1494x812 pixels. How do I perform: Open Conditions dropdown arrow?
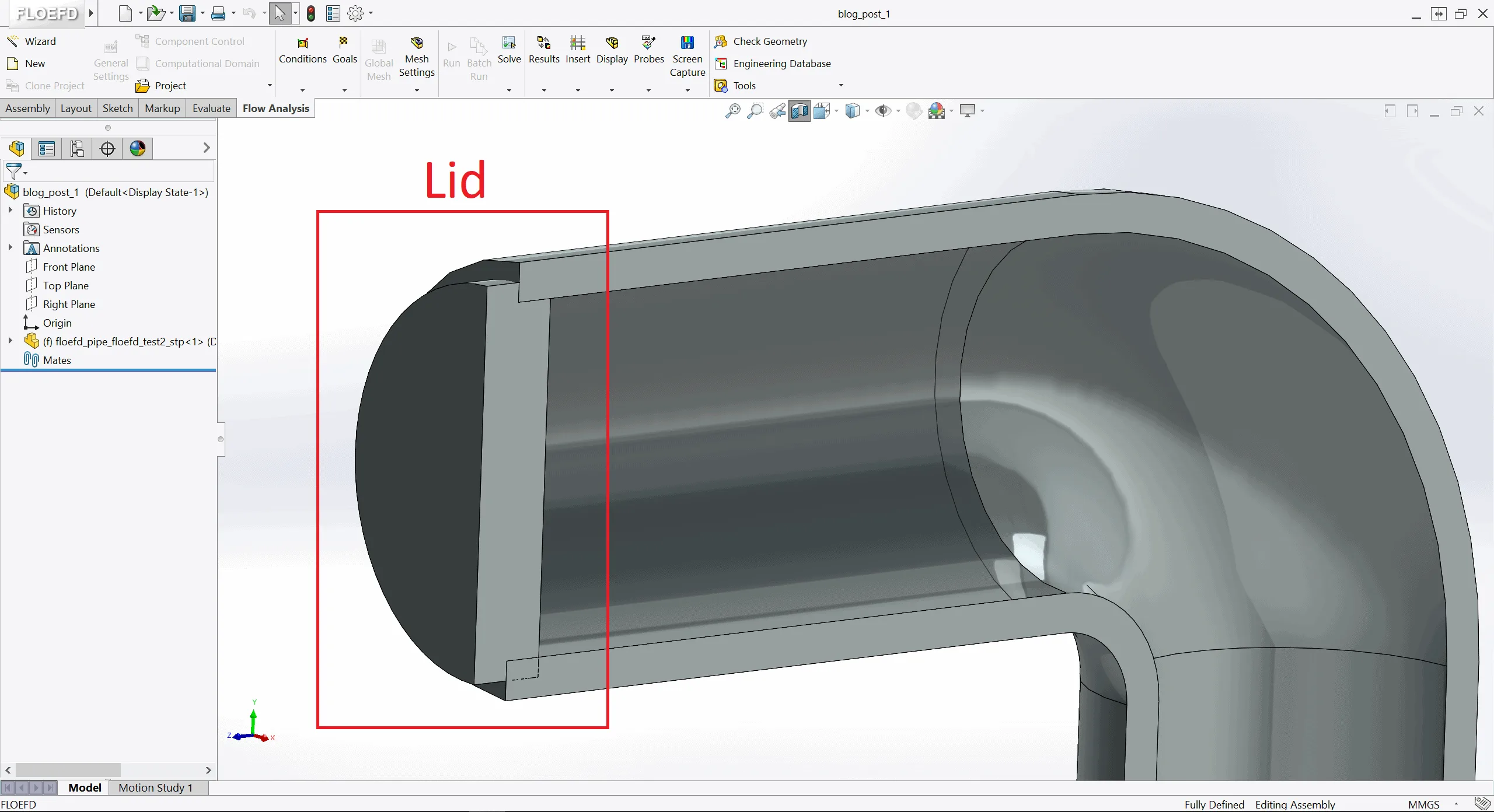point(302,90)
